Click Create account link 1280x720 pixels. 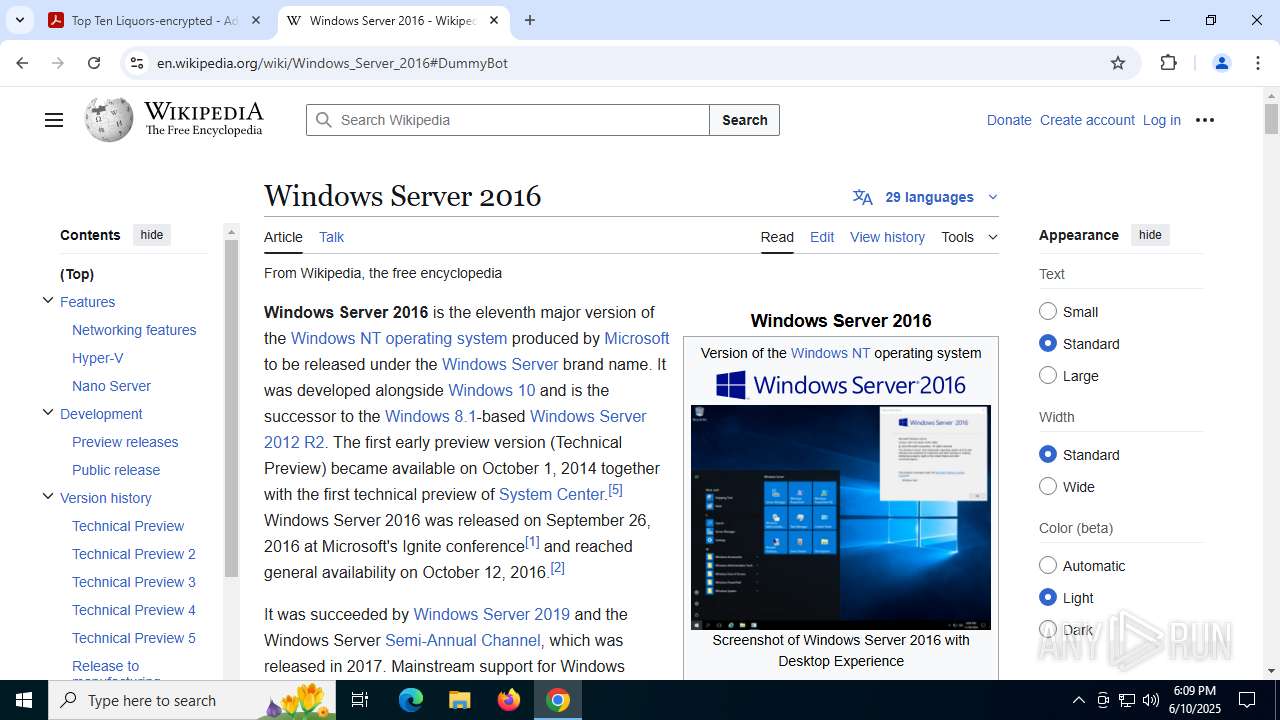pos(1087,120)
